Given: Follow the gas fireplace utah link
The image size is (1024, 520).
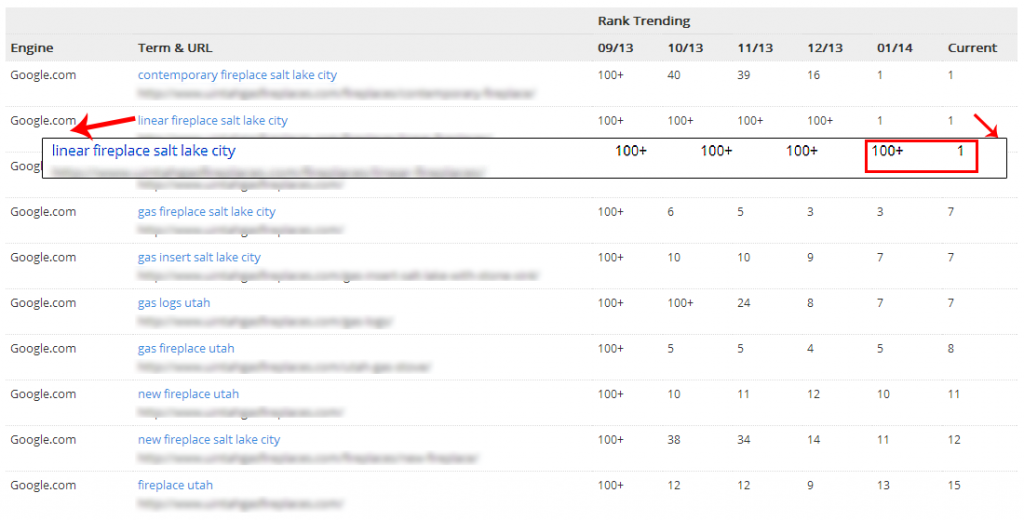Looking at the screenshot, I should [x=186, y=349].
